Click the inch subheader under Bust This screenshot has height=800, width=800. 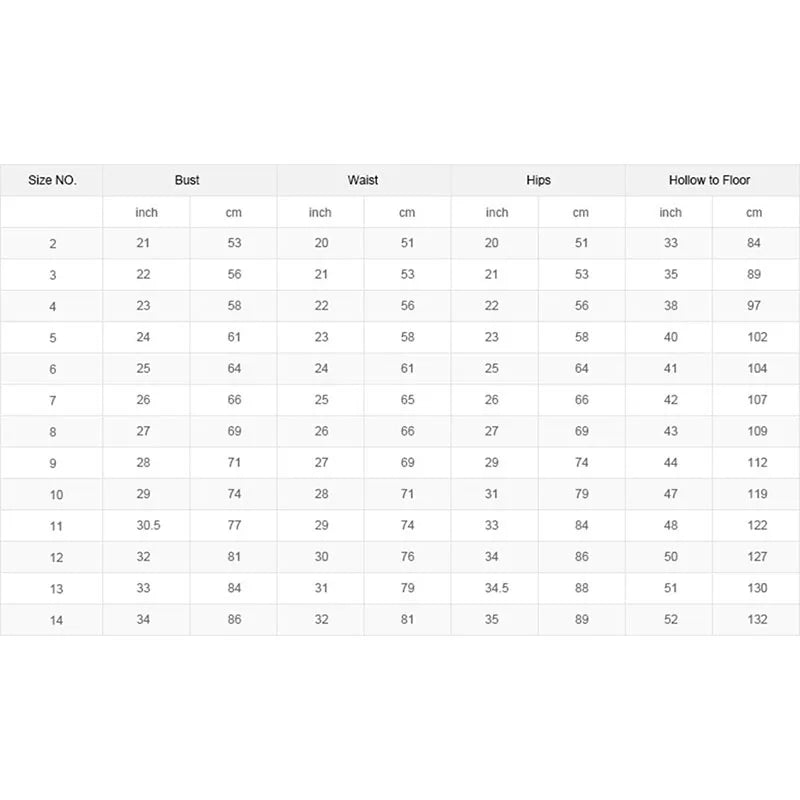point(146,212)
